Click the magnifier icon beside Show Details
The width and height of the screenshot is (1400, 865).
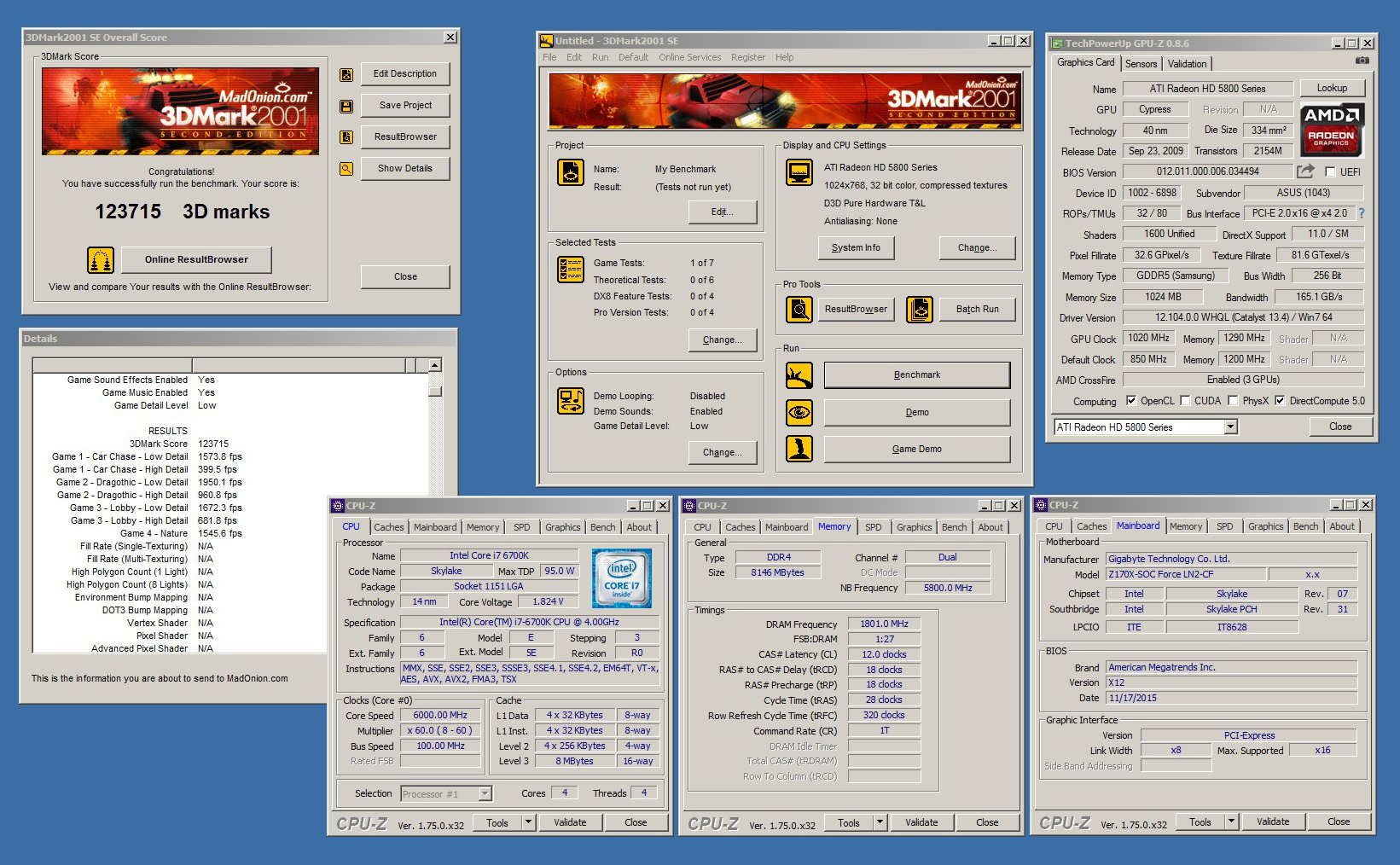(x=346, y=169)
